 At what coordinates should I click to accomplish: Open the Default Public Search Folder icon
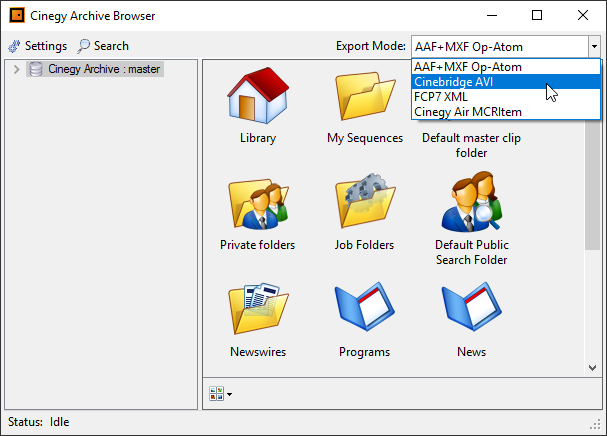pyautogui.click(x=472, y=202)
